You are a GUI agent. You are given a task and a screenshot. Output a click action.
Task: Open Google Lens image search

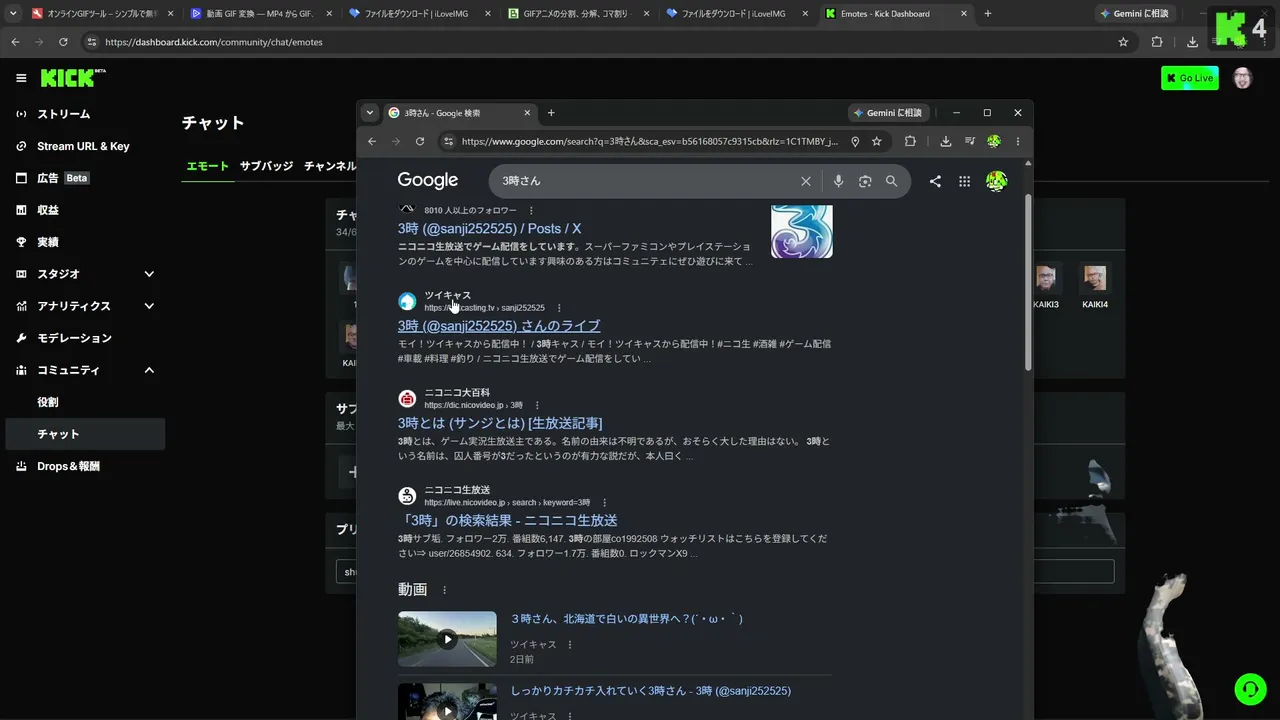865,181
